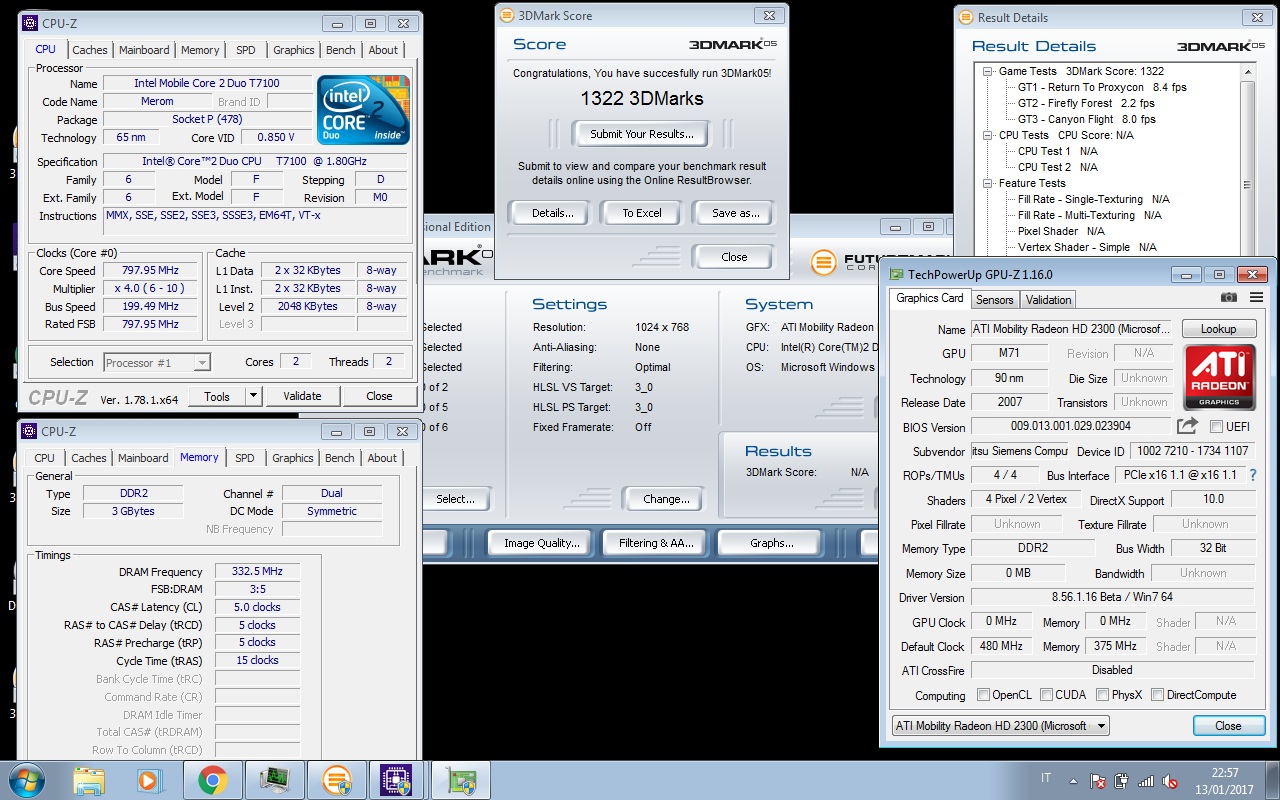
Task: Toggle the CUDA checkbox
Action: pyautogui.click(x=1046, y=695)
